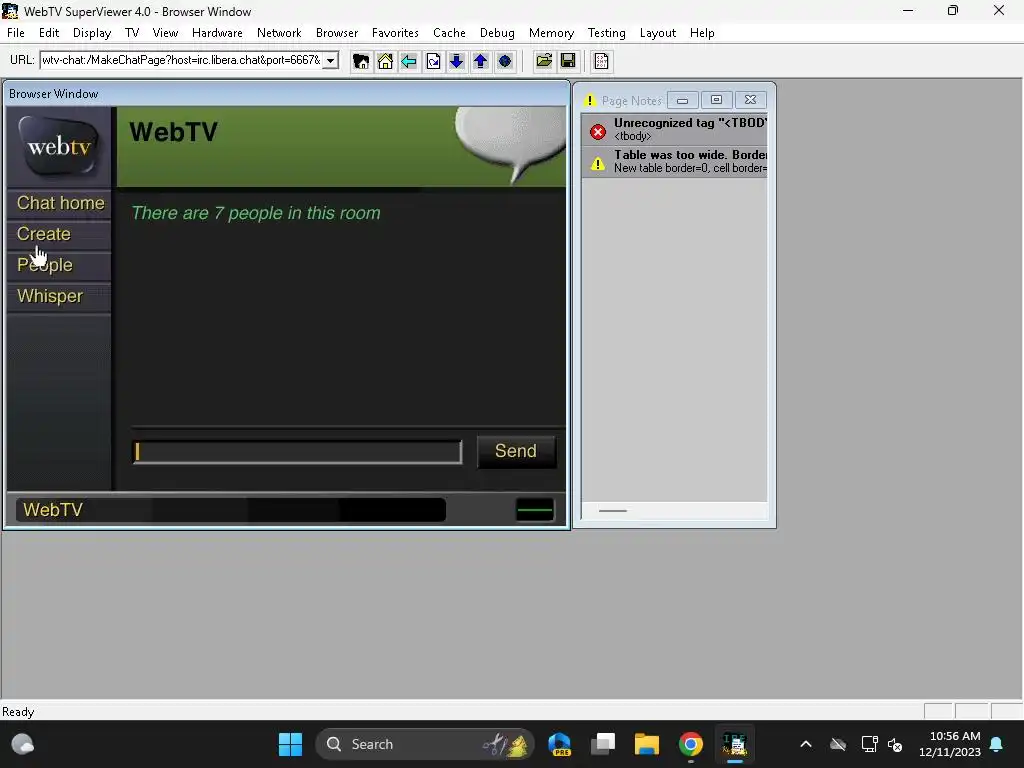The width and height of the screenshot is (1024, 768).
Task: Click the blue up arrow toolbar icon
Action: 481,61
